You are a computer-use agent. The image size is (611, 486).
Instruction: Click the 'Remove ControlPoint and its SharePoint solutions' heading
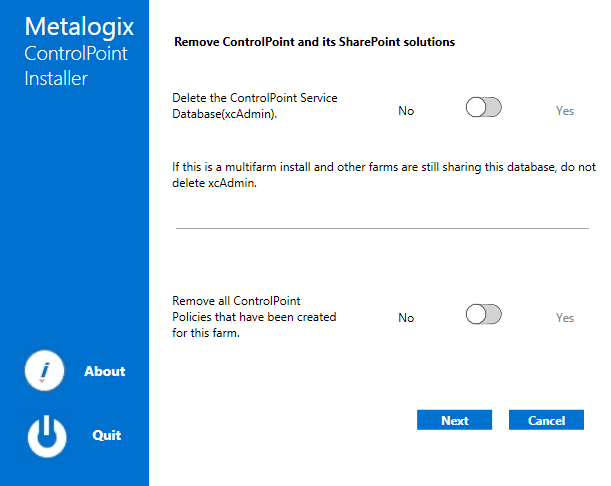tap(314, 43)
